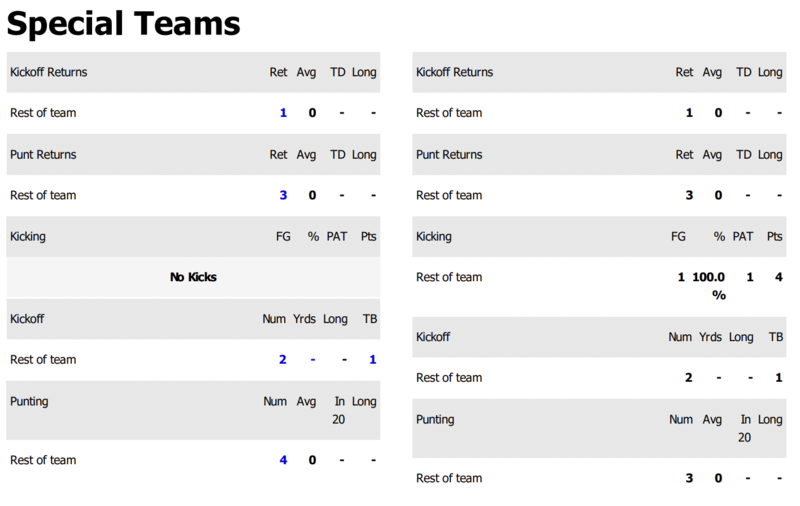Select the black Punting Num value 3
The height and width of the screenshot is (506, 800).
click(689, 478)
